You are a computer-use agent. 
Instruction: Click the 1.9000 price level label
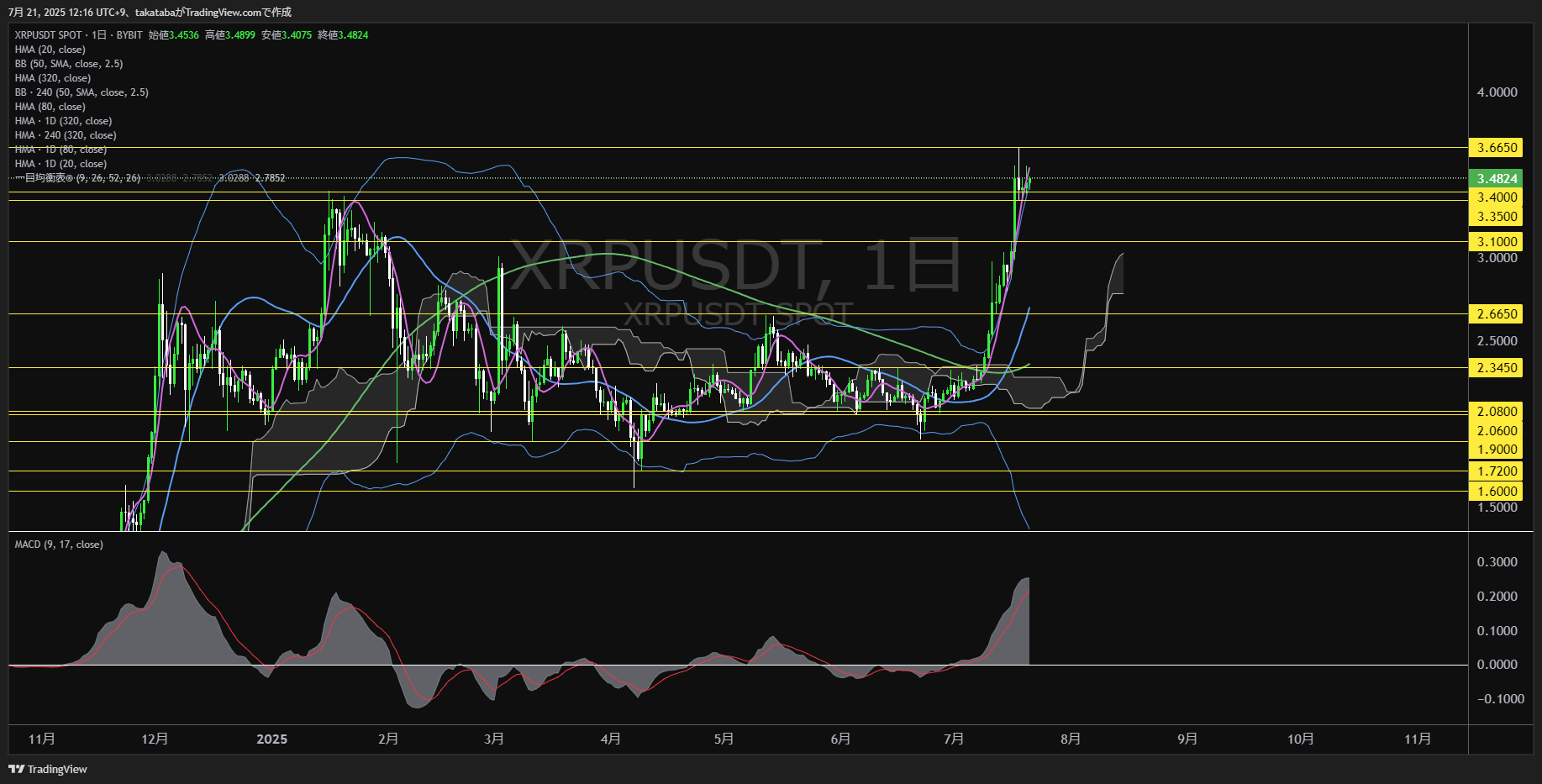pos(1497,450)
